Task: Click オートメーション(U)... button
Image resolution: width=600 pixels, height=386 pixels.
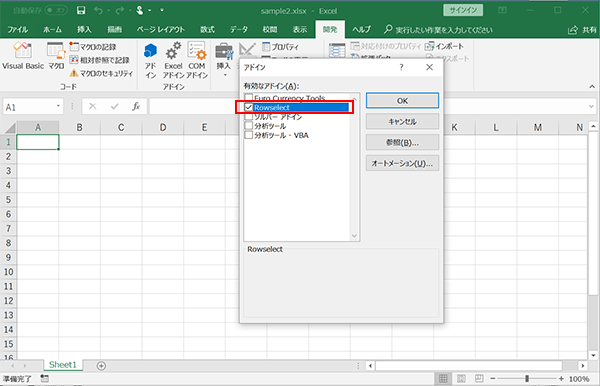Action: click(x=402, y=163)
